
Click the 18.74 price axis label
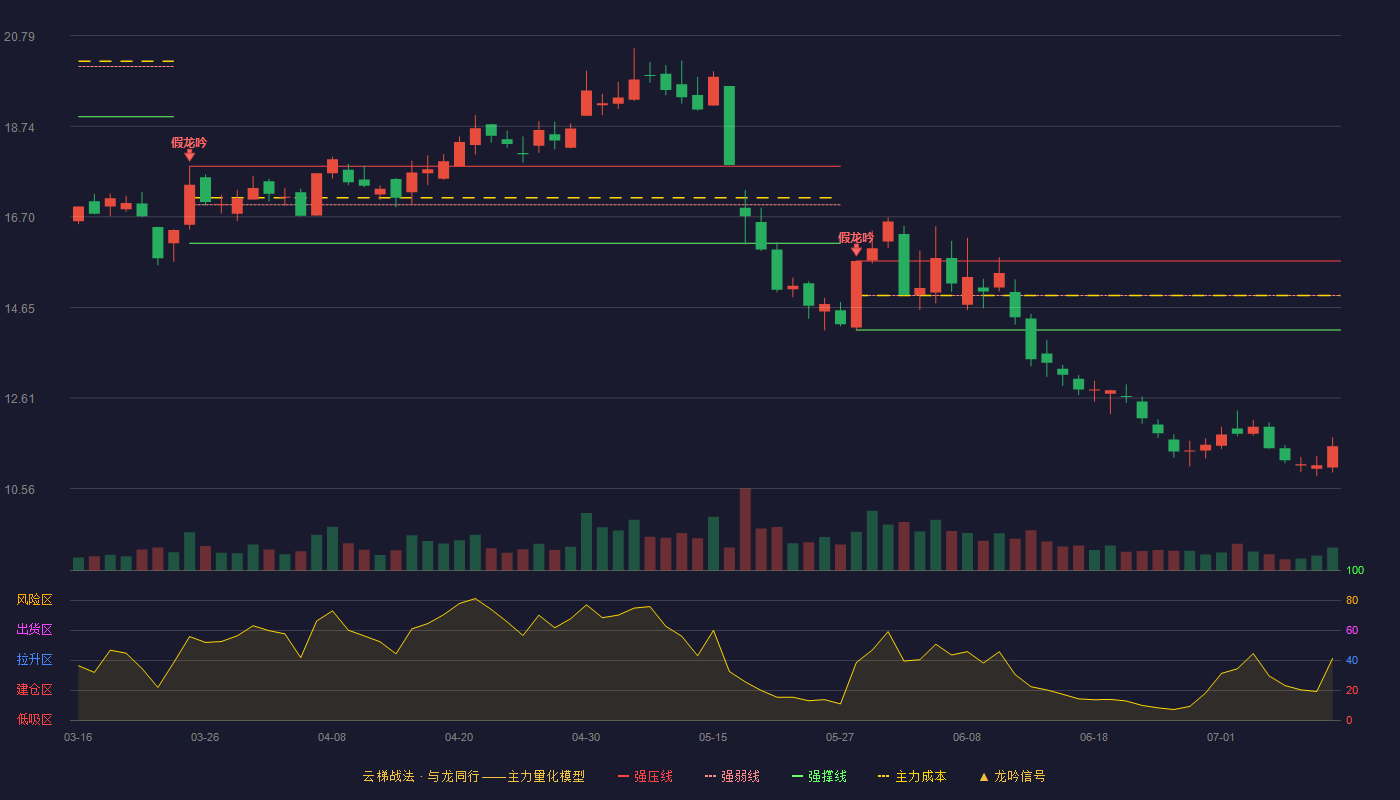19,127
